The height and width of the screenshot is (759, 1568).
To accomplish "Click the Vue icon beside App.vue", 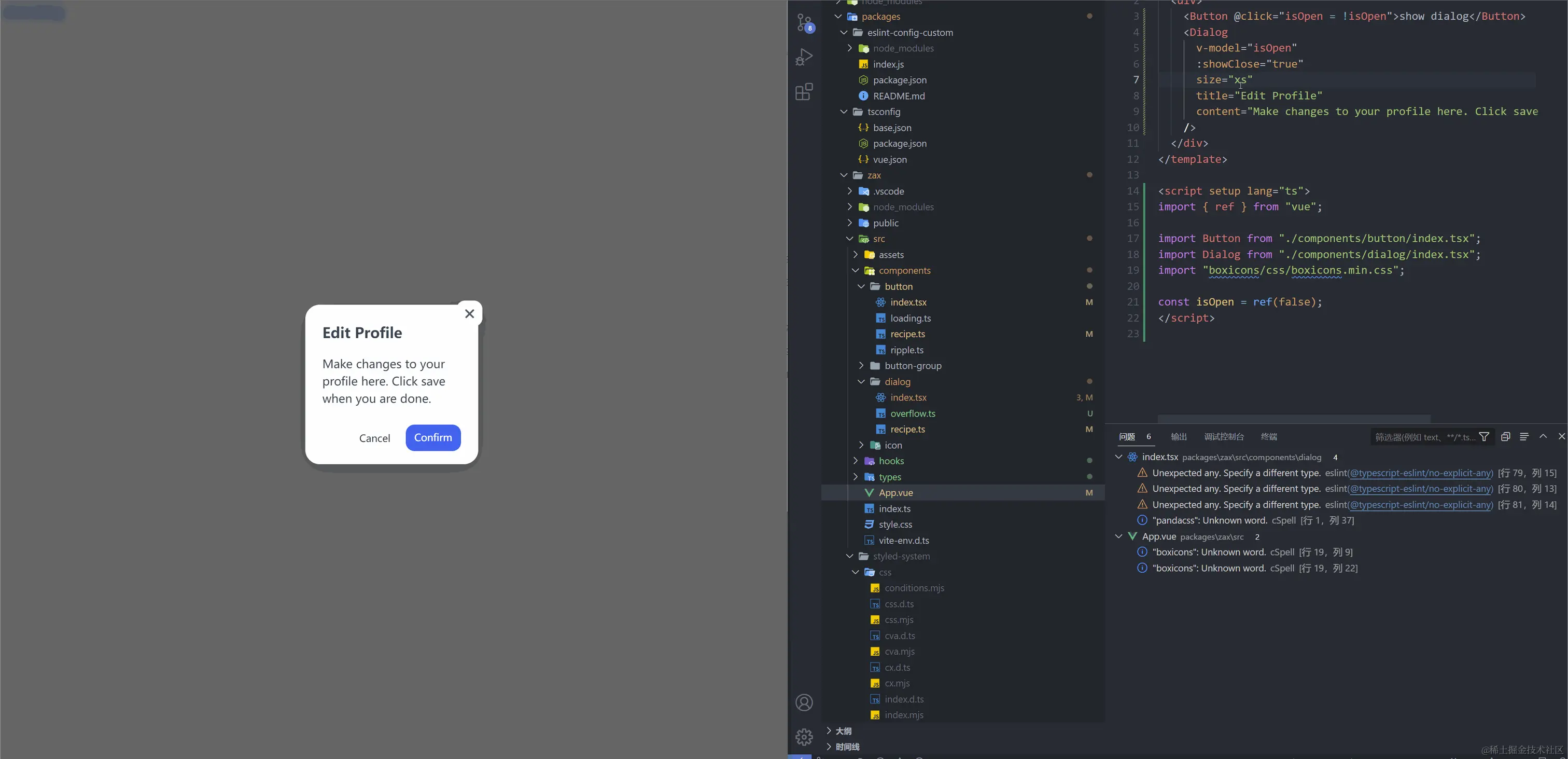I will (x=869, y=492).
